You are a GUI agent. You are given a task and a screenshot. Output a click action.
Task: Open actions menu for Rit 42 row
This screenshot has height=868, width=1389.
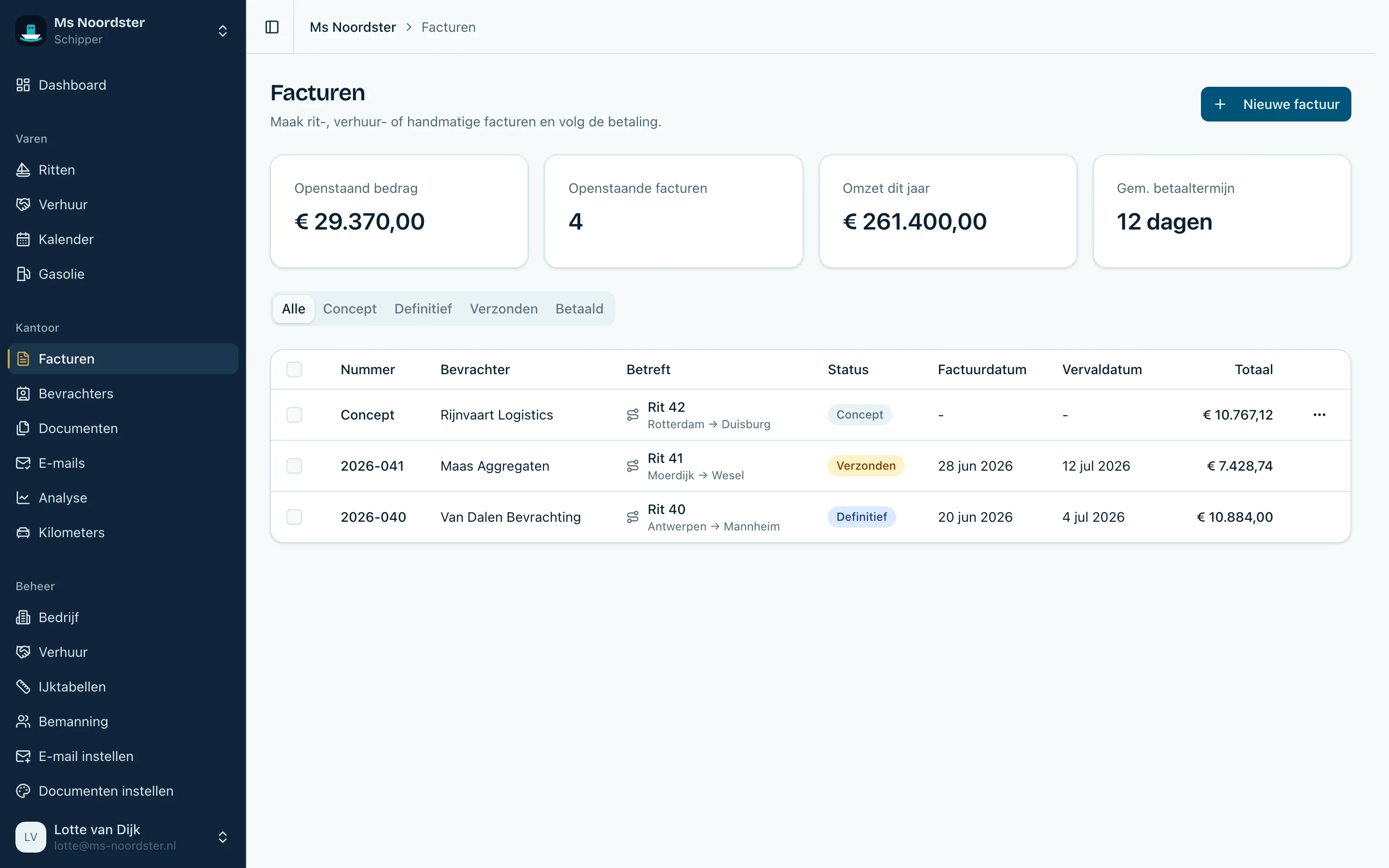[1319, 415]
